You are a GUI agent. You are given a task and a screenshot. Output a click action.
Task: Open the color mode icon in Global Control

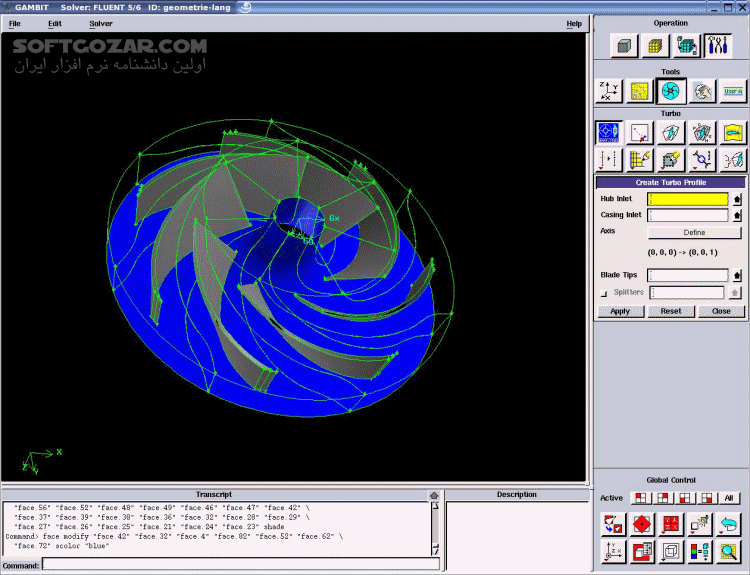click(702, 550)
